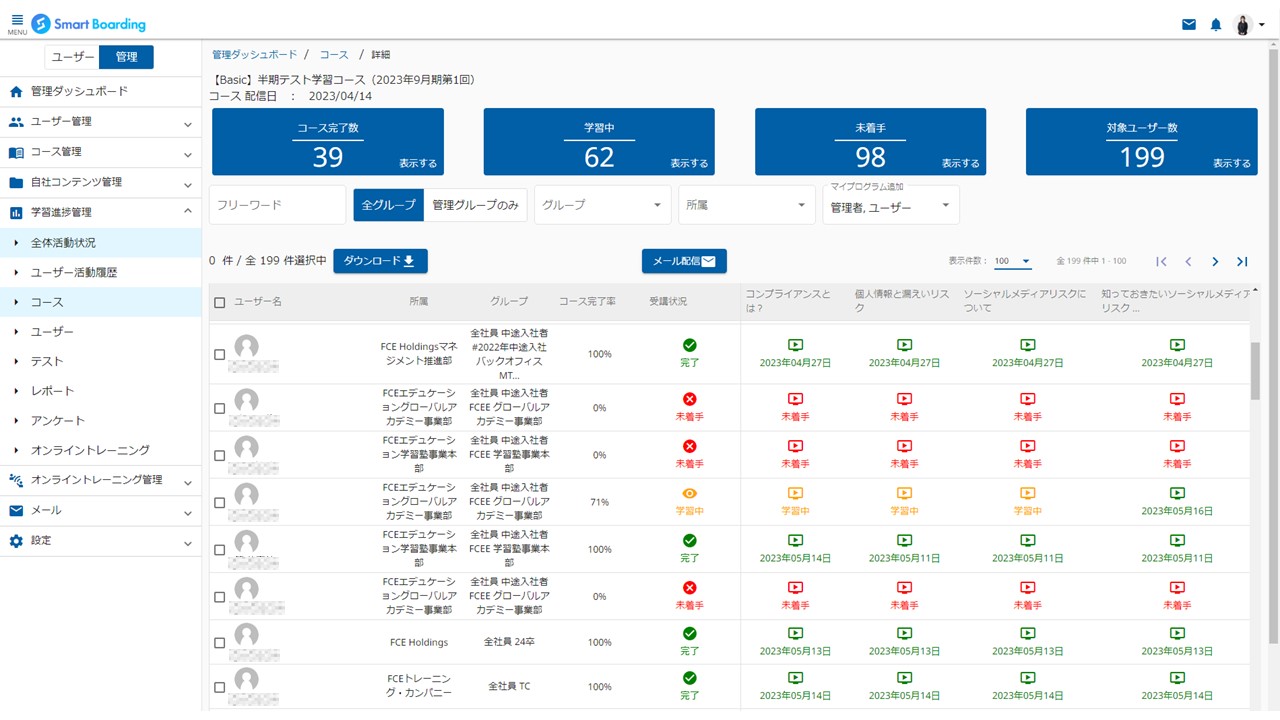The width and height of the screenshot is (1280, 720).
Task: Go to the last page of results
Action: coord(1242,262)
